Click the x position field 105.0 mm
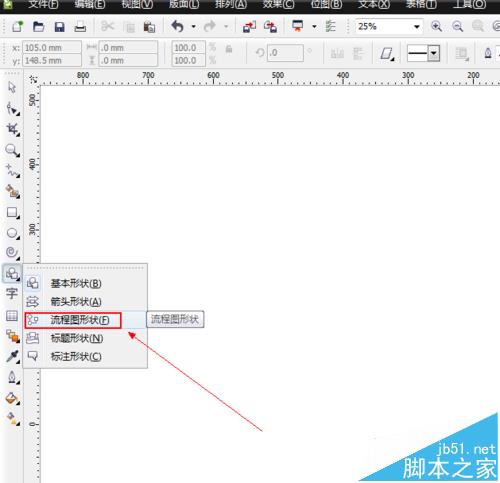Image resolution: width=500 pixels, height=483 pixels. (x=52, y=48)
